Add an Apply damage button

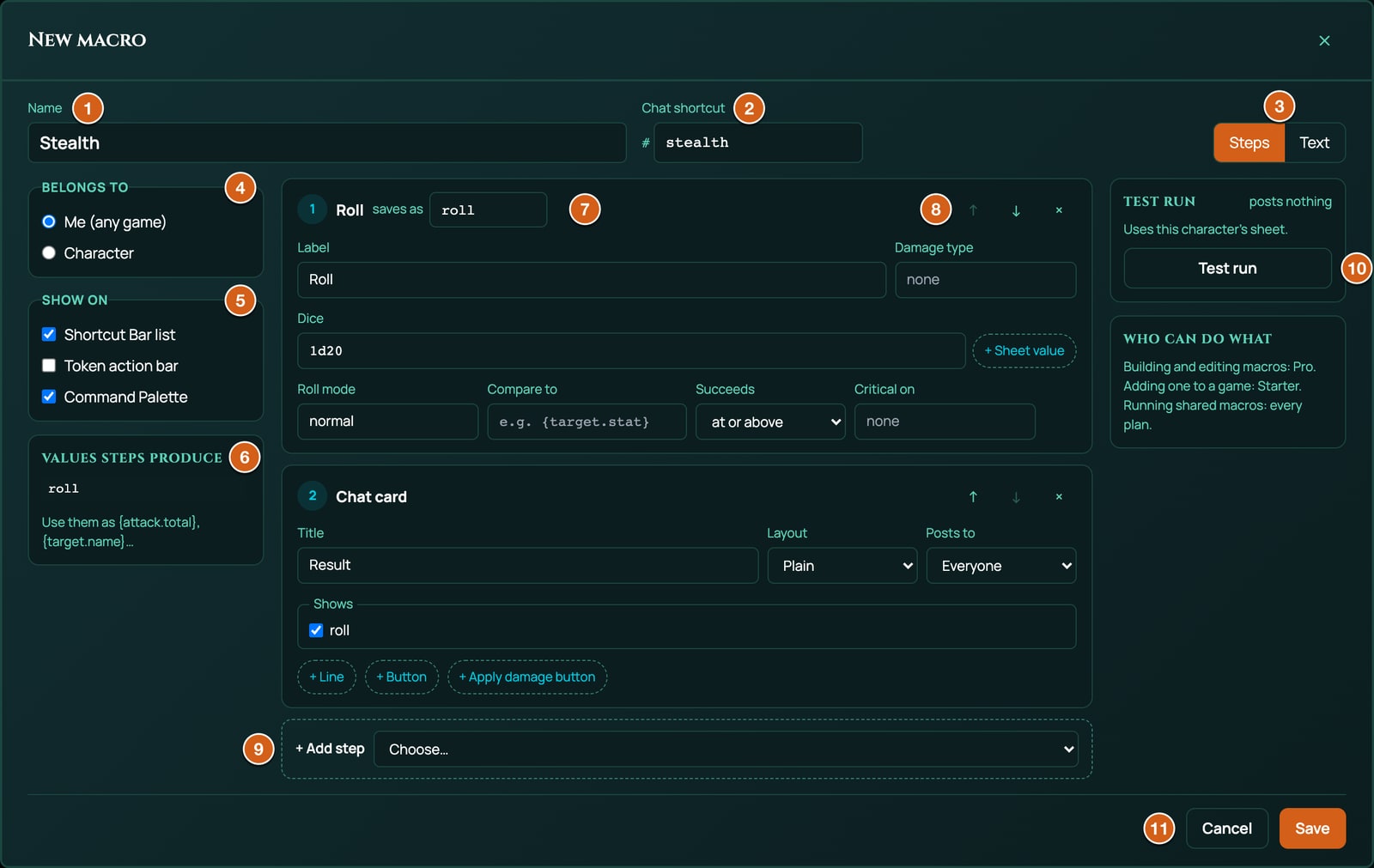526,677
